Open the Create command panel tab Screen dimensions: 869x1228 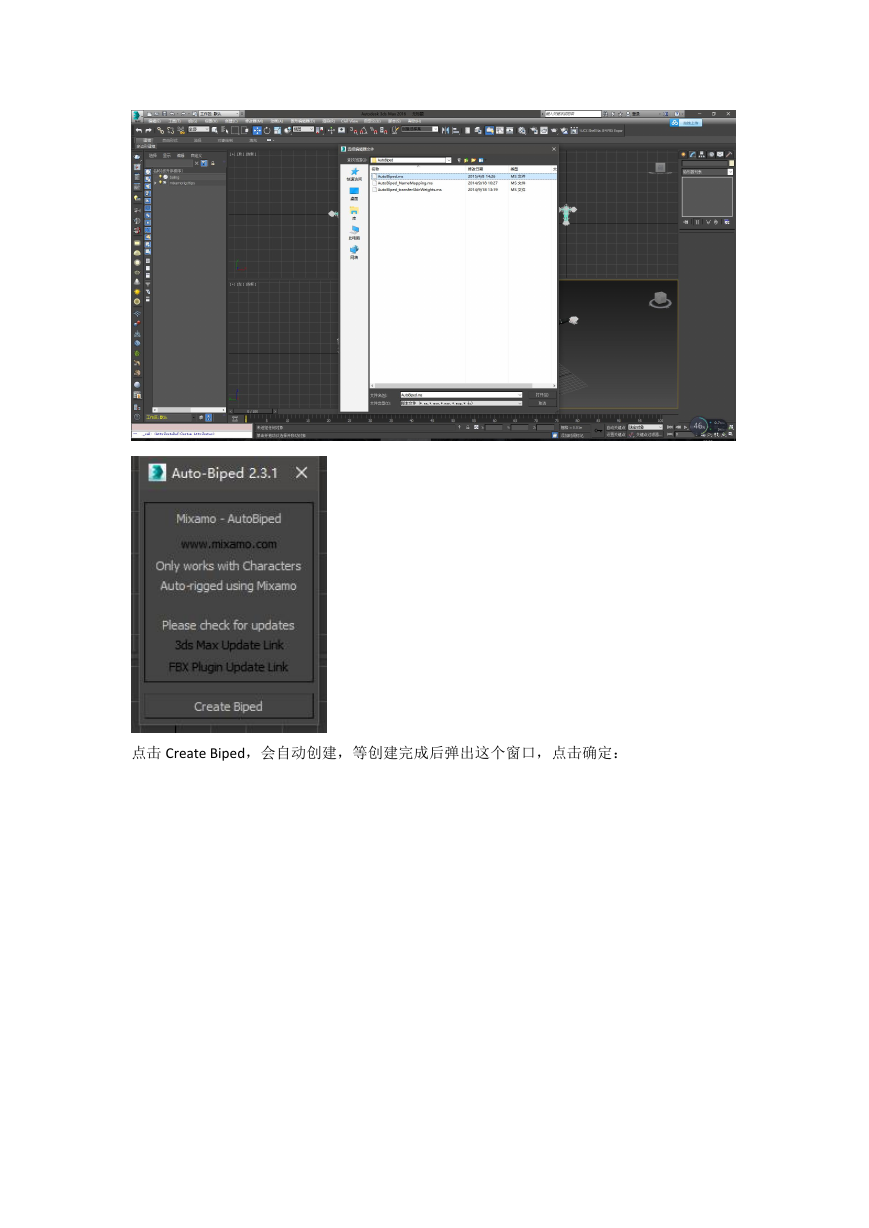point(684,154)
